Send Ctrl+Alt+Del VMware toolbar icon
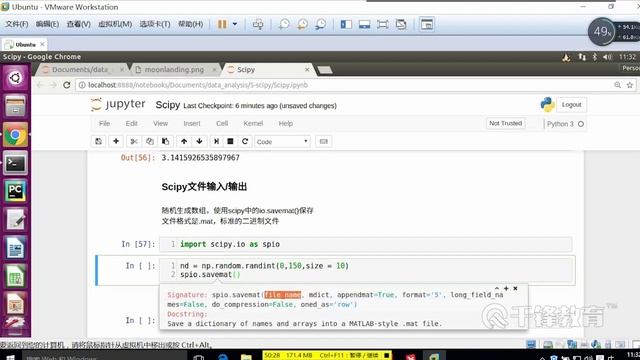Viewport: 640px width, 360px height. pos(258,24)
